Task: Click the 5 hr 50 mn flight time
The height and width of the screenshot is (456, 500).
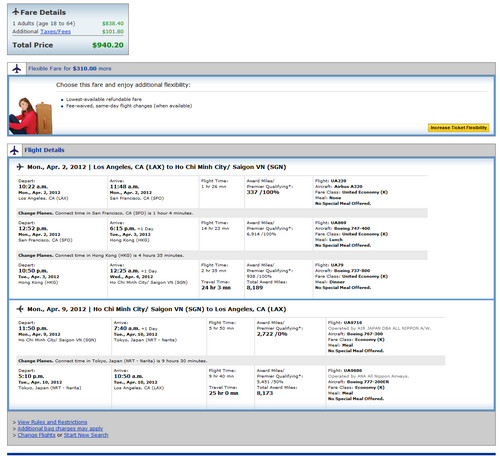Action: [221, 328]
